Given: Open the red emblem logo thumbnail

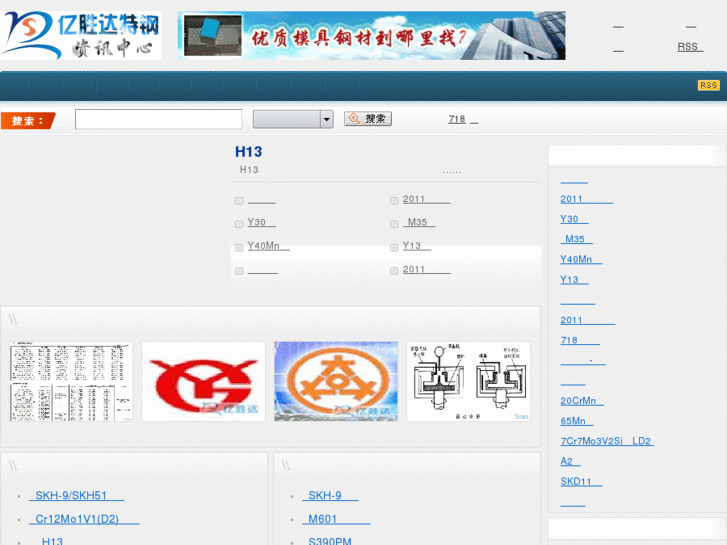Looking at the screenshot, I should coord(204,382).
